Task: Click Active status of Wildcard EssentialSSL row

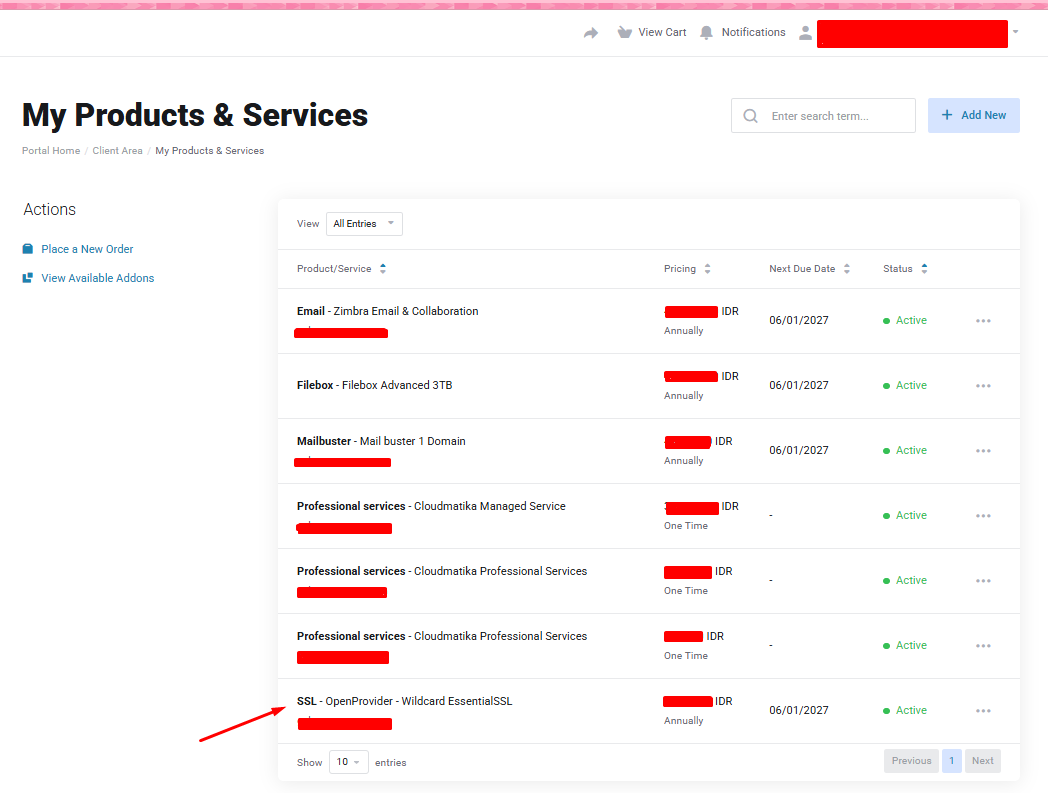Action: (x=905, y=710)
